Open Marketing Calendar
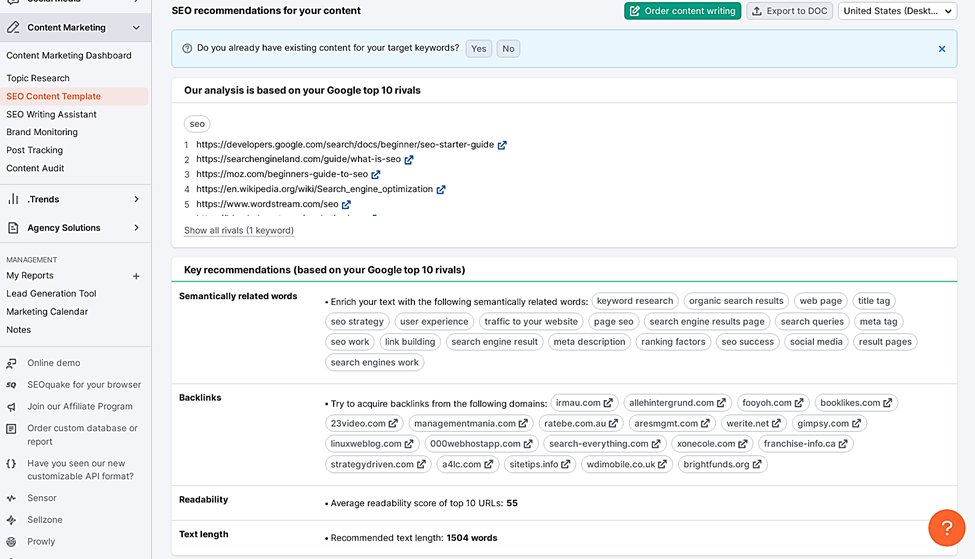 click(x=47, y=312)
